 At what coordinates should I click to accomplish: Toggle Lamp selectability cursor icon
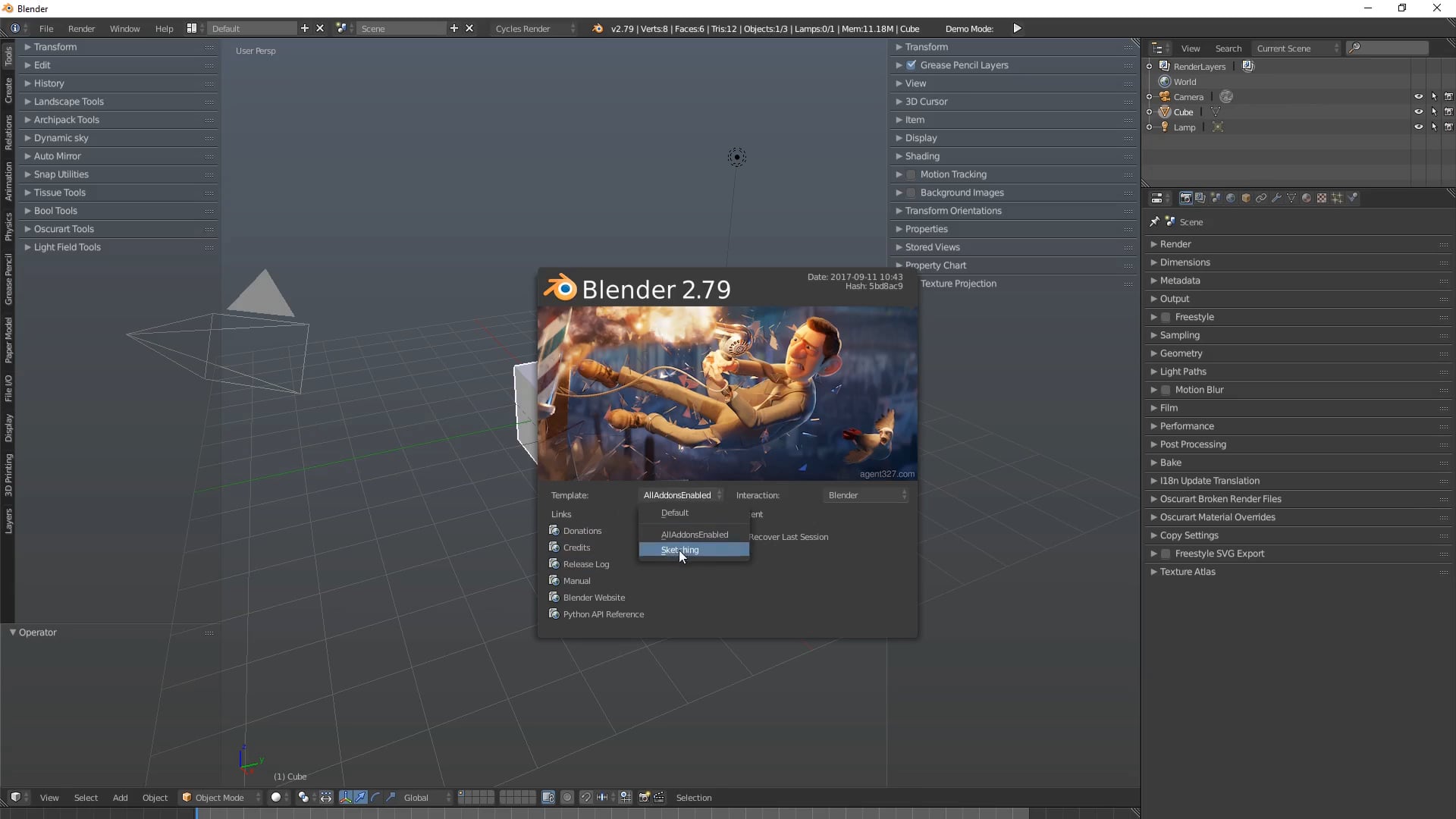[1433, 127]
